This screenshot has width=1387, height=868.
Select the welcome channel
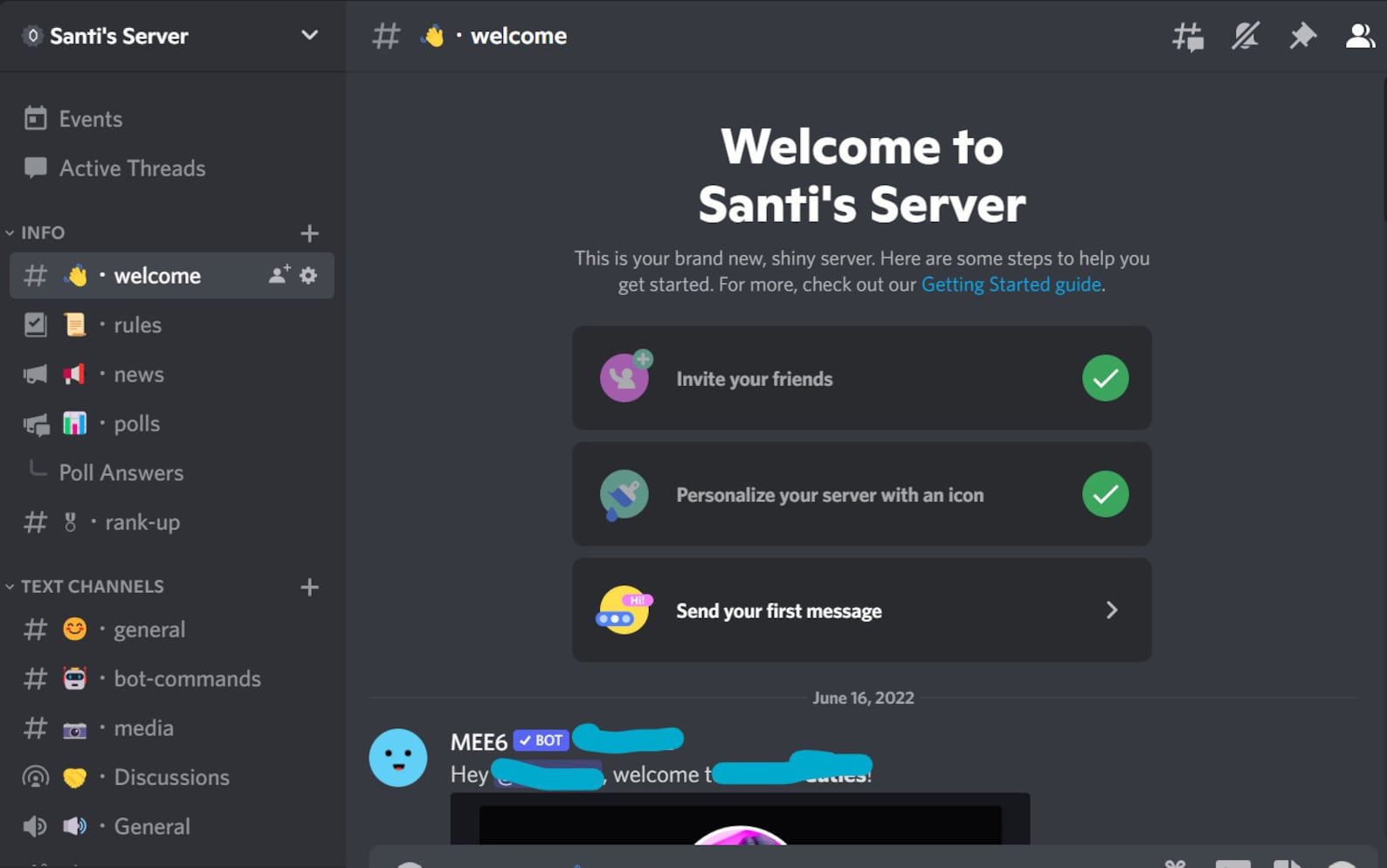[x=172, y=275]
